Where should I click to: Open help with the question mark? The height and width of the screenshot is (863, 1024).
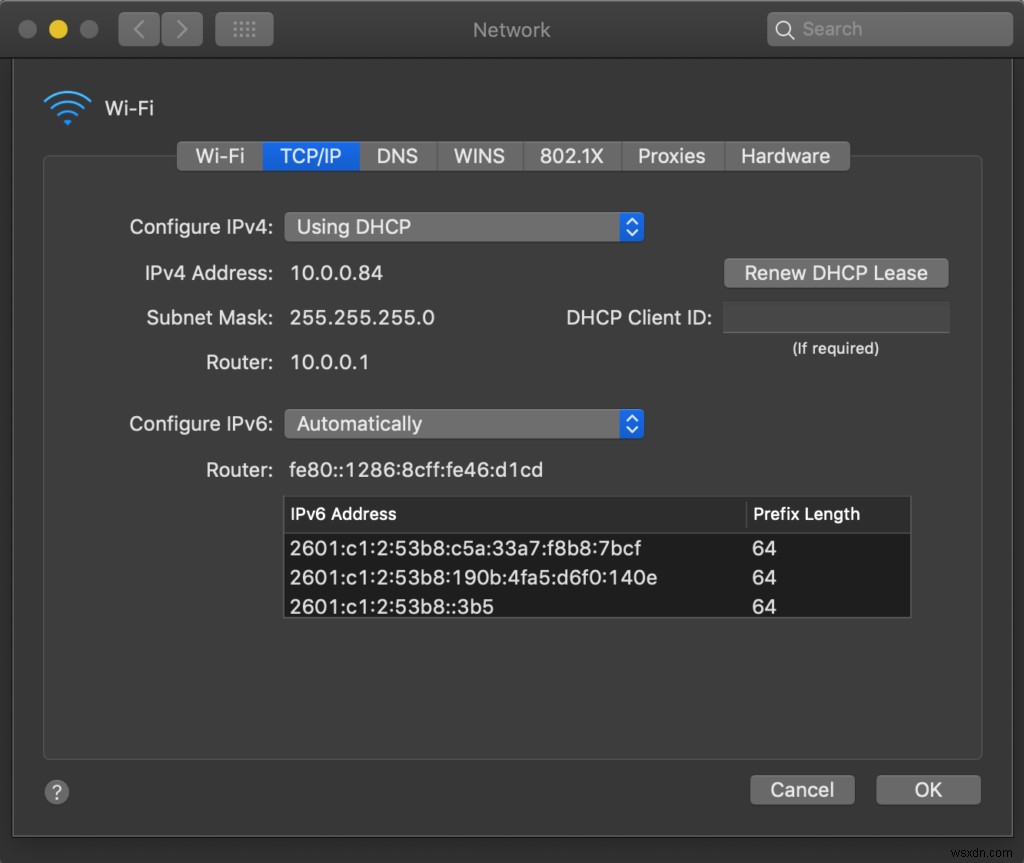pos(57,792)
